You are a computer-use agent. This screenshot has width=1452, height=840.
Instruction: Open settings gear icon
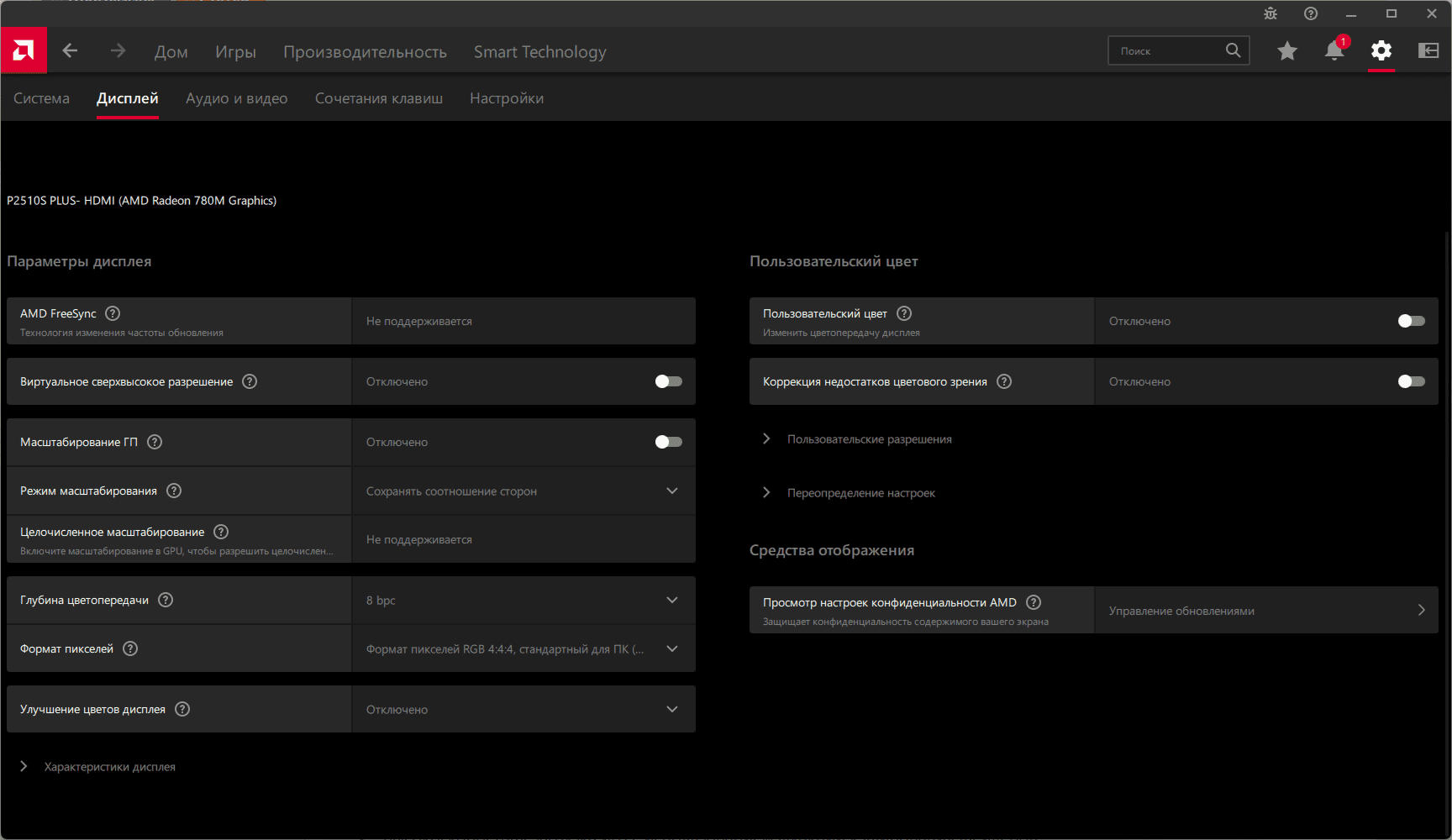[1381, 51]
